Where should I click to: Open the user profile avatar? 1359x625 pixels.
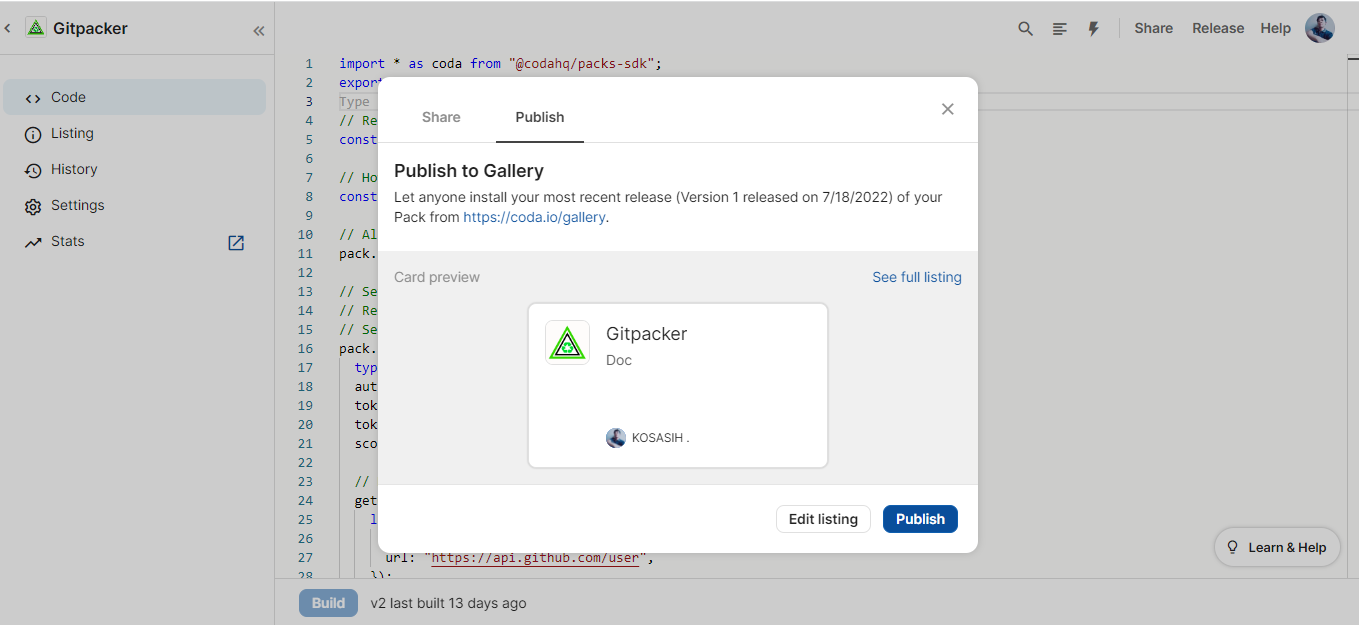(x=1320, y=28)
